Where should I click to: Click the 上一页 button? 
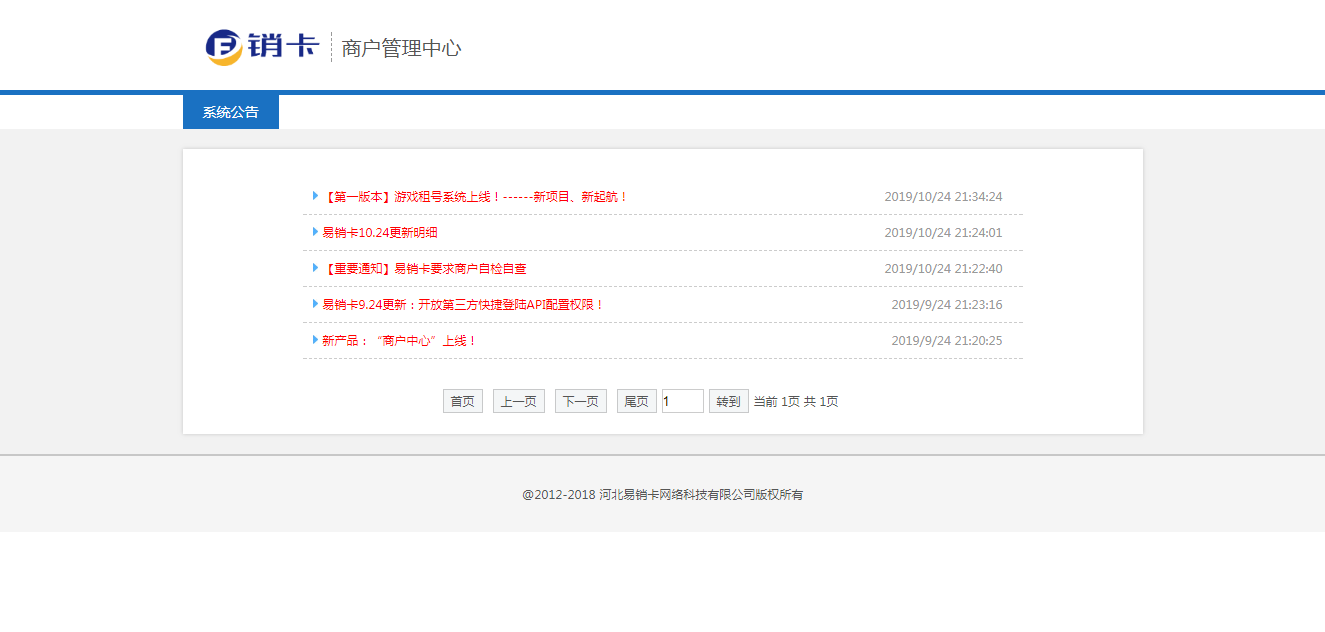click(518, 400)
